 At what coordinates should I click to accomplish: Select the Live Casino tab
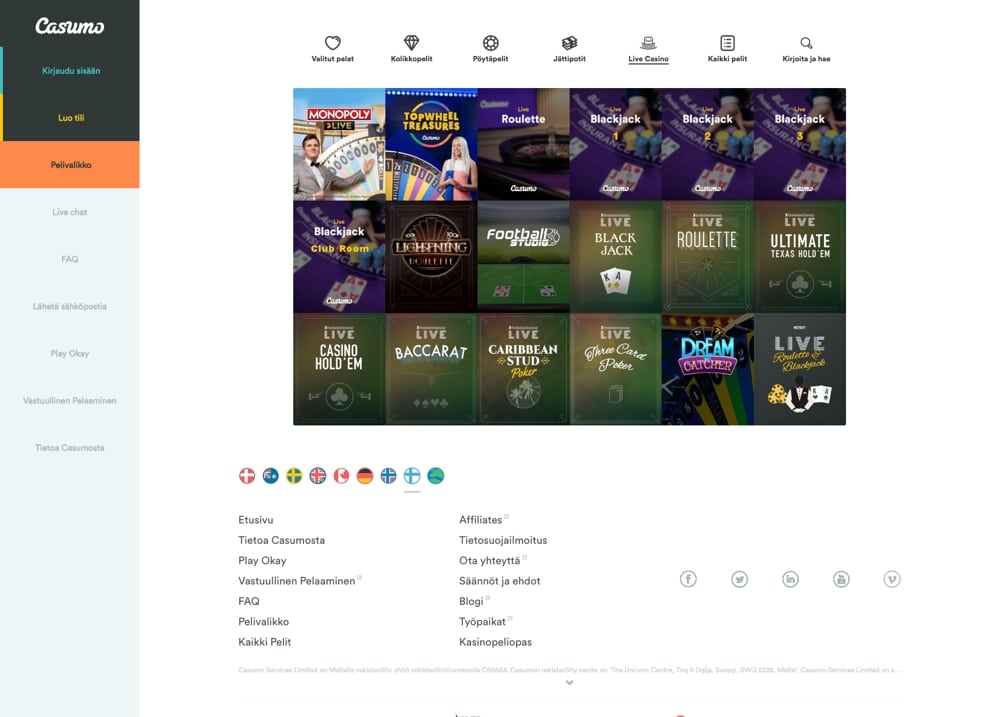[648, 50]
